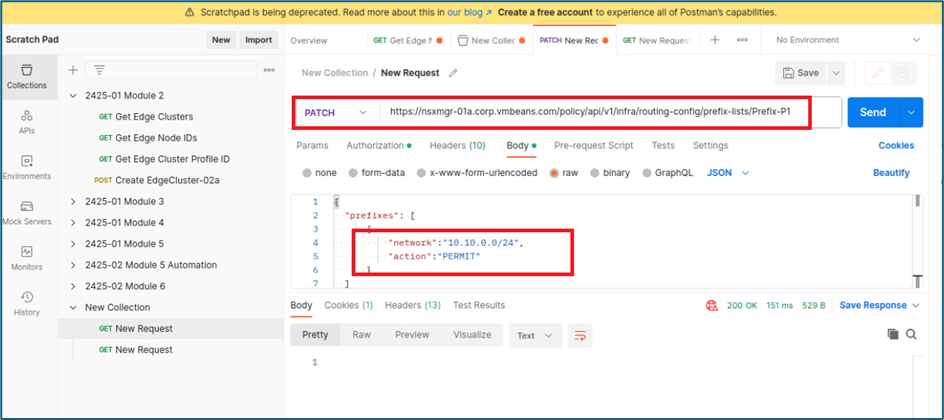Click the plus icon to create collection
Viewport: 944px width, 420px height.
click(73, 70)
